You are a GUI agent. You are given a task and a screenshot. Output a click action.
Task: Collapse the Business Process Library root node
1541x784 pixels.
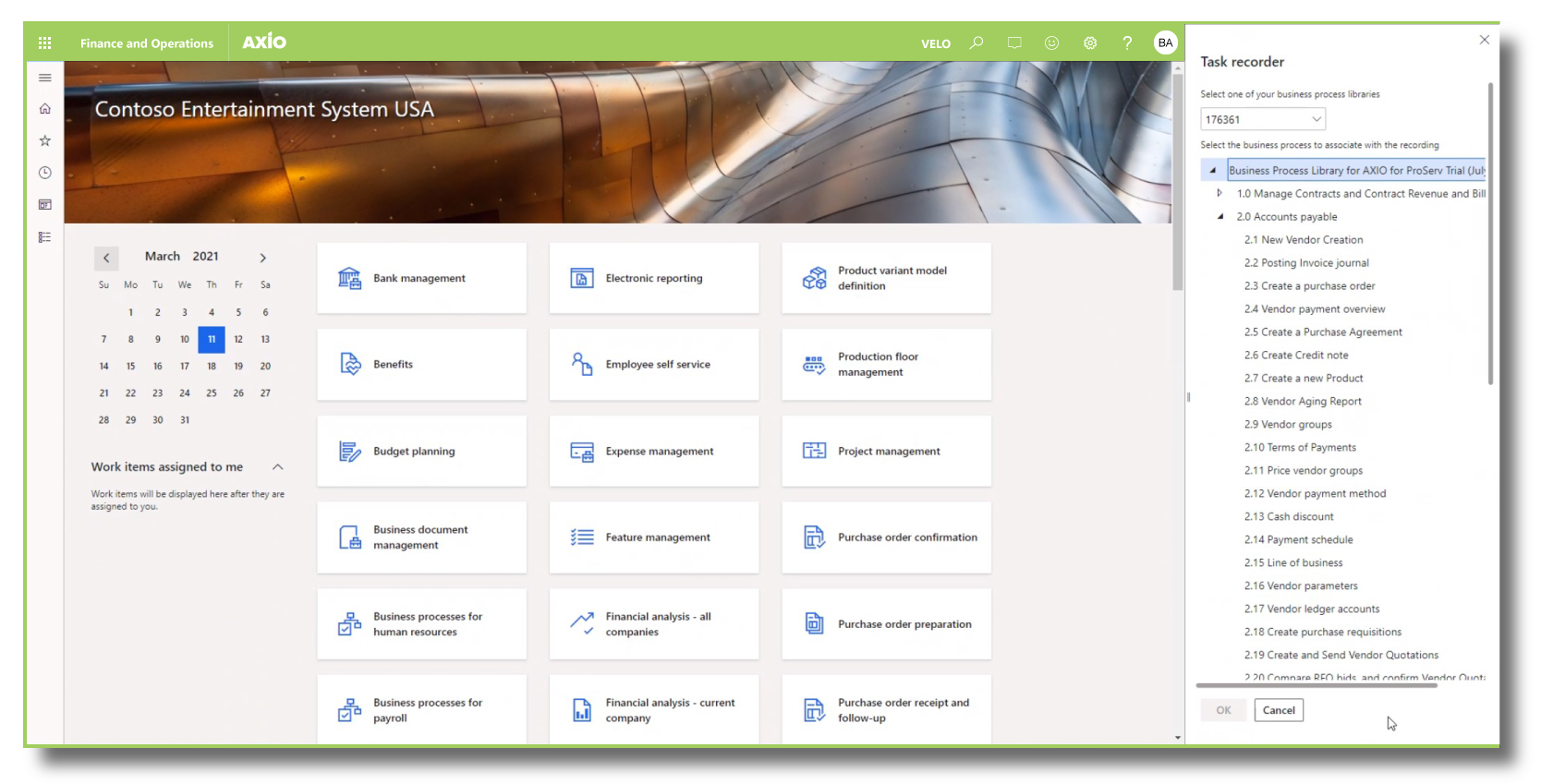point(1212,171)
